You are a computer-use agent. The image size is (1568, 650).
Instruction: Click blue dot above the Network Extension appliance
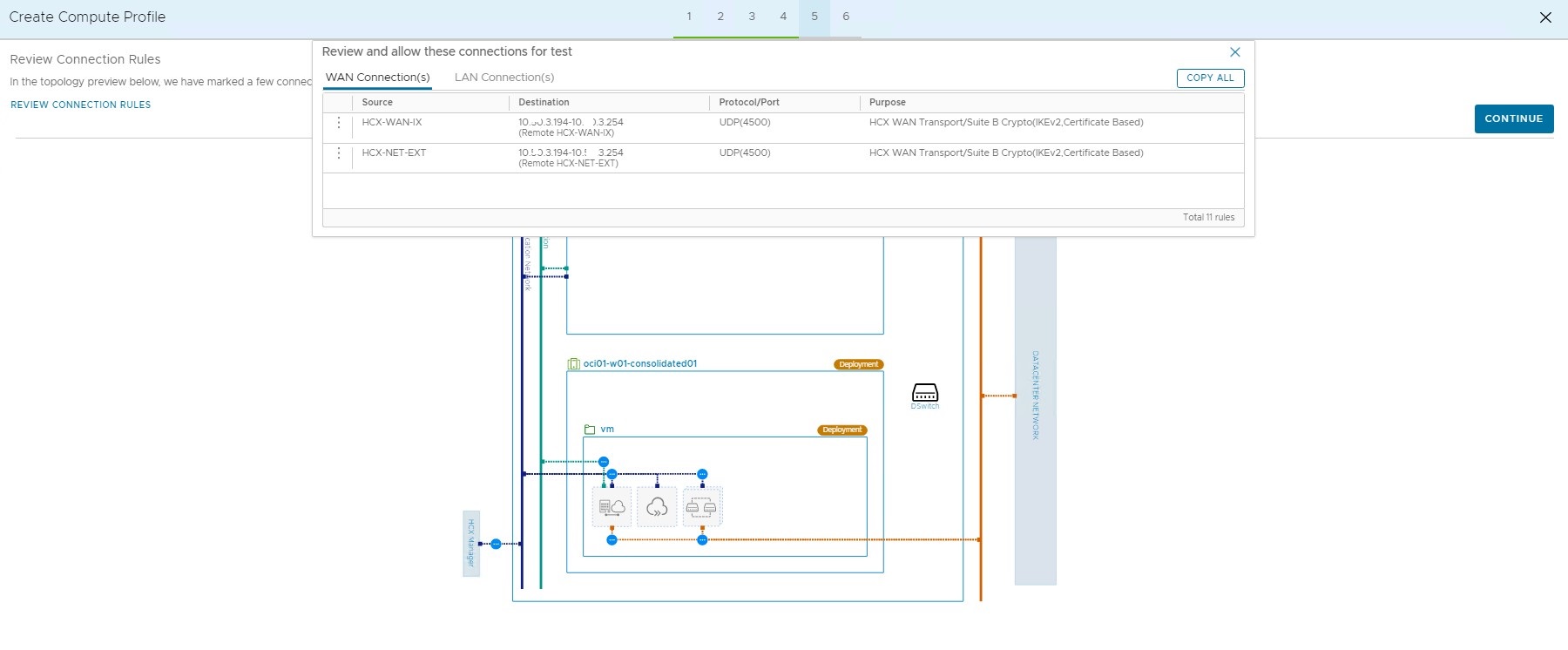pos(702,474)
